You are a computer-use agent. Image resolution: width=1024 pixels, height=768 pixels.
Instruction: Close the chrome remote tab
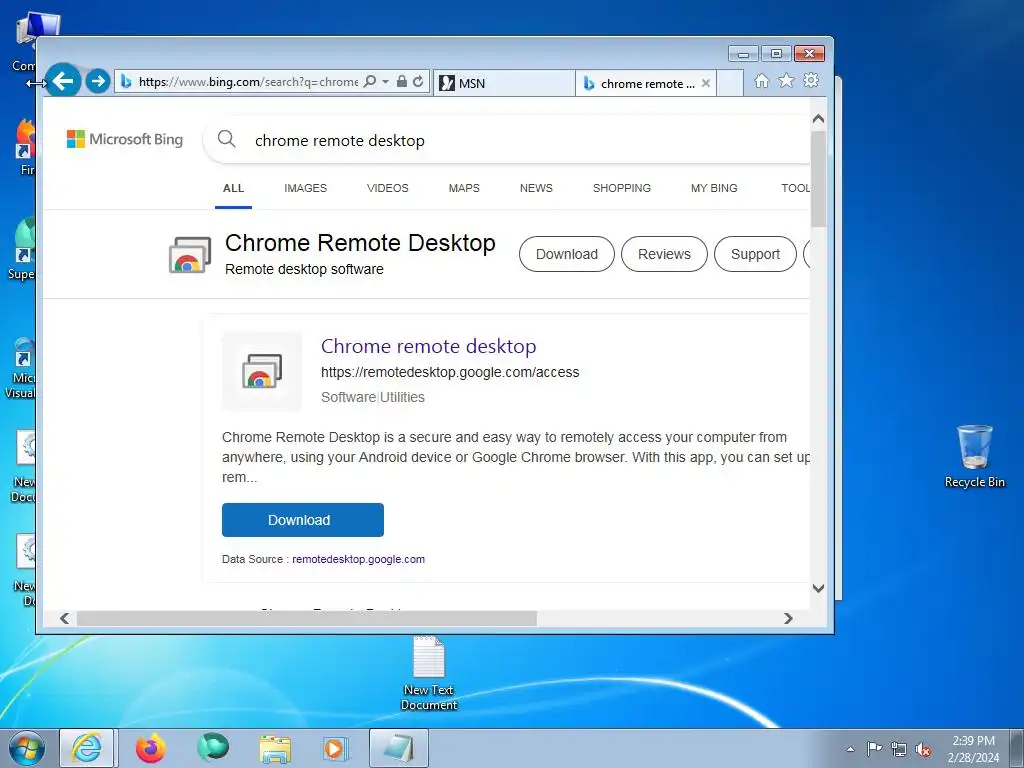(706, 83)
